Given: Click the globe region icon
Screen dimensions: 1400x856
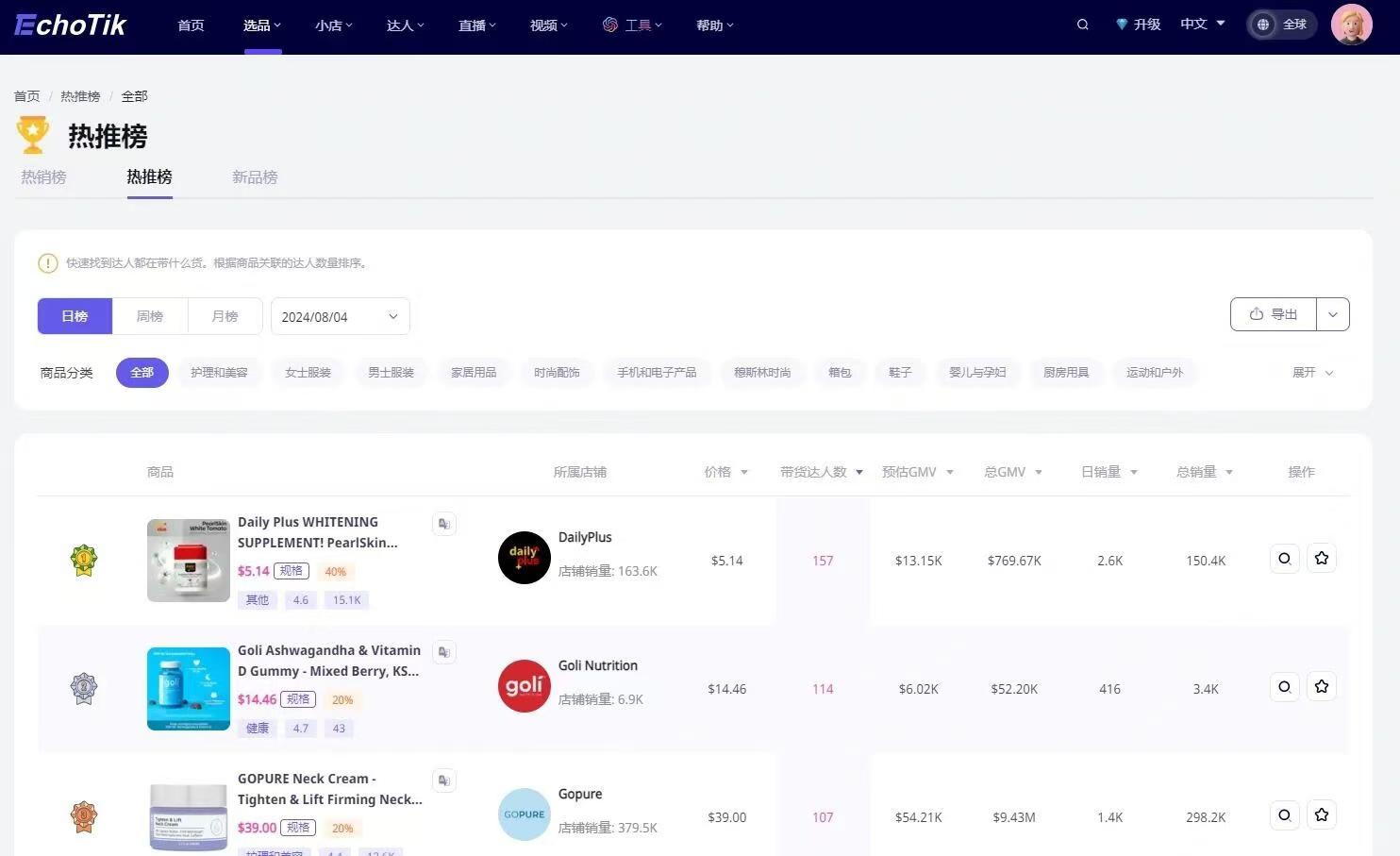Looking at the screenshot, I should pyautogui.click(x=1263, y=25).
